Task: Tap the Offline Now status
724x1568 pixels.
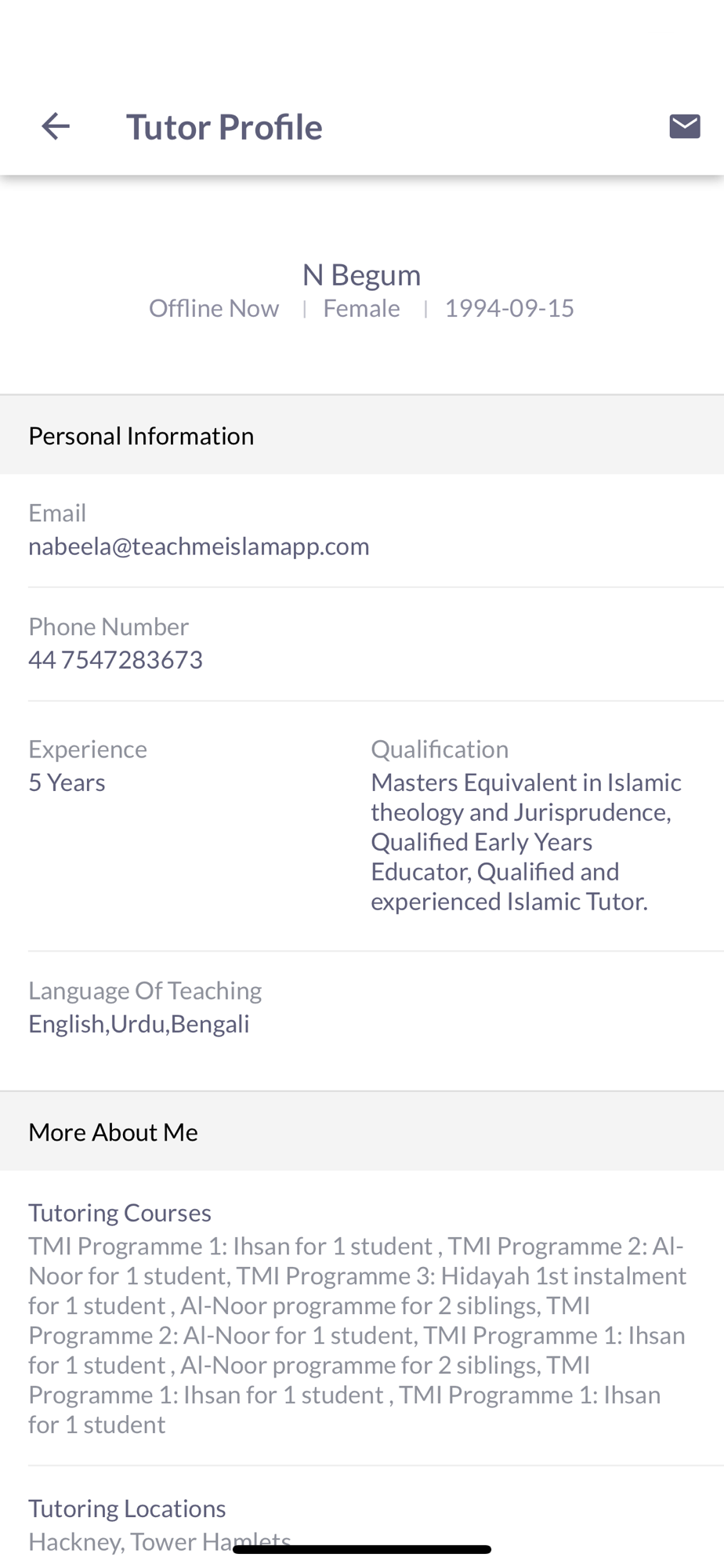Action: point(214,308)
